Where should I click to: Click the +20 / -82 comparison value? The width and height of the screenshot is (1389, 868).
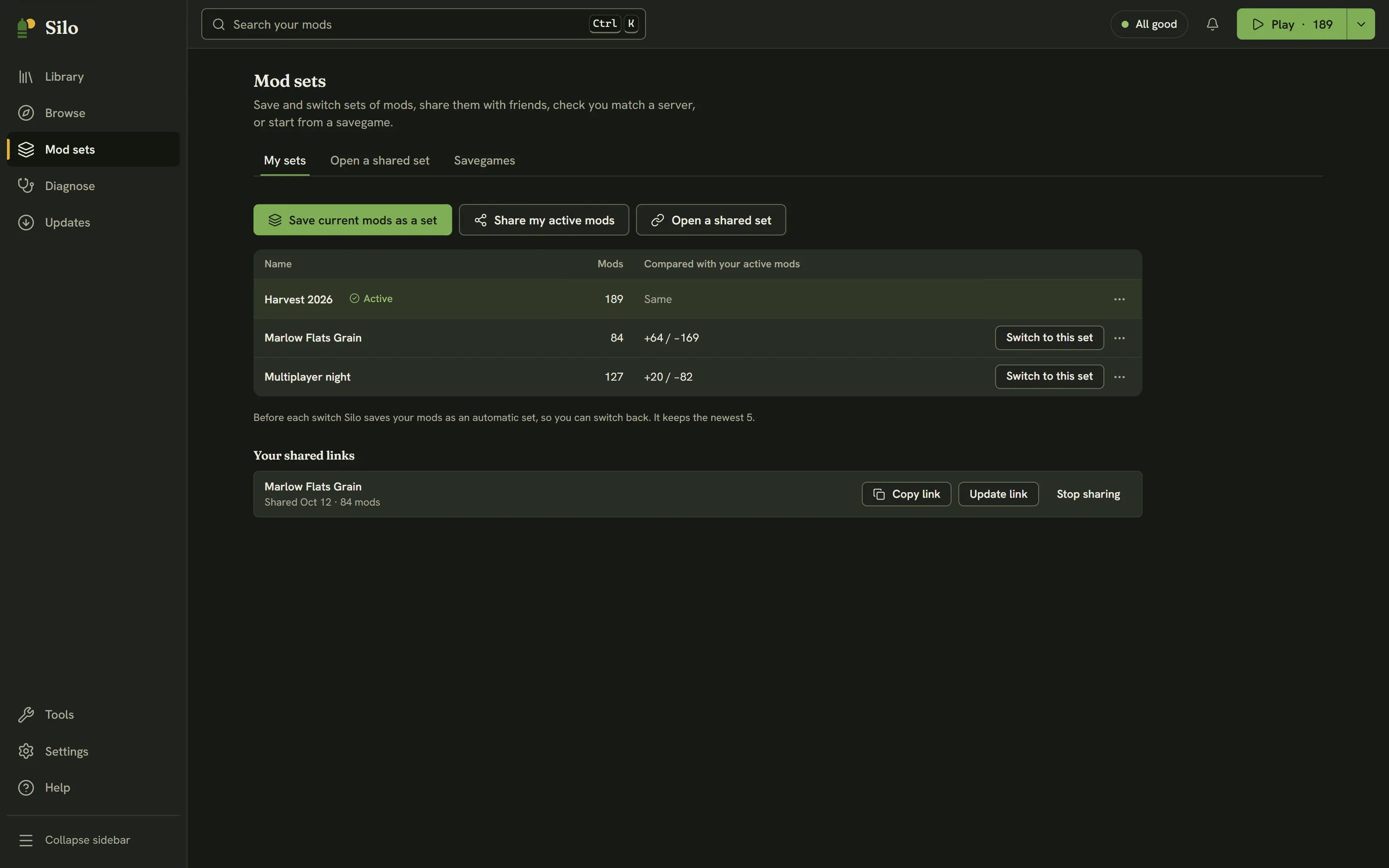click(x=668, y=377)
